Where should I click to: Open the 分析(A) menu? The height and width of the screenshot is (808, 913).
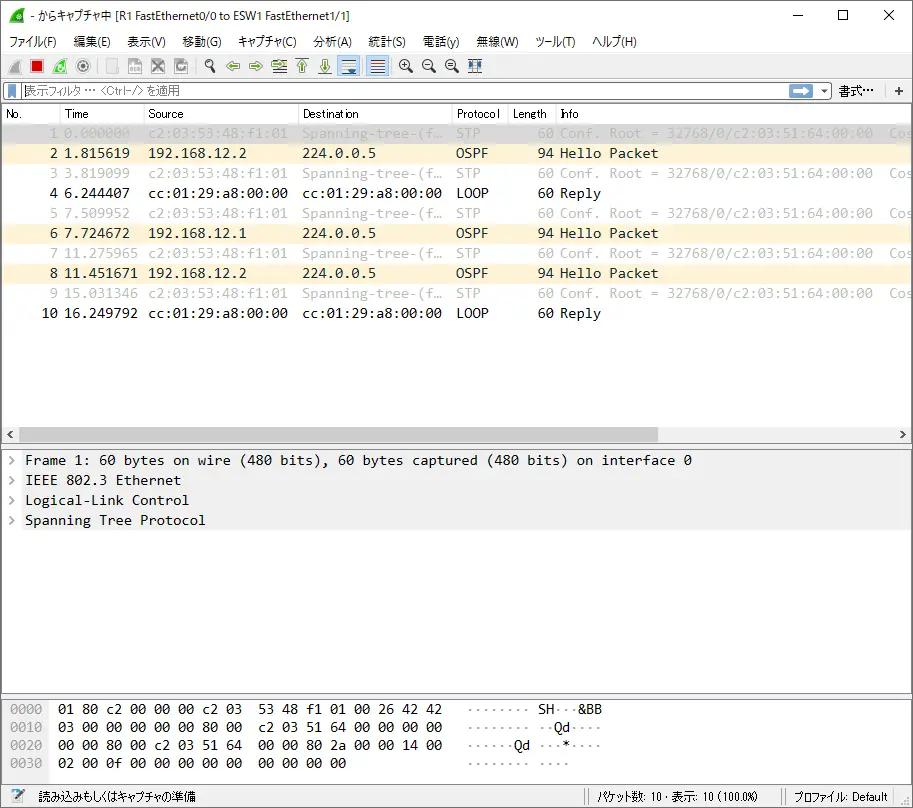click(332, 42)
